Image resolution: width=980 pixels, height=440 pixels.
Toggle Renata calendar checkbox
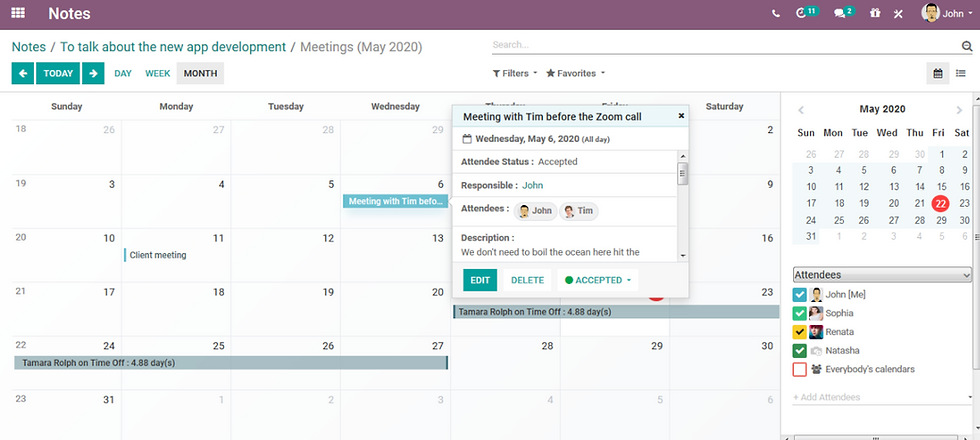(x=799, y=332)
